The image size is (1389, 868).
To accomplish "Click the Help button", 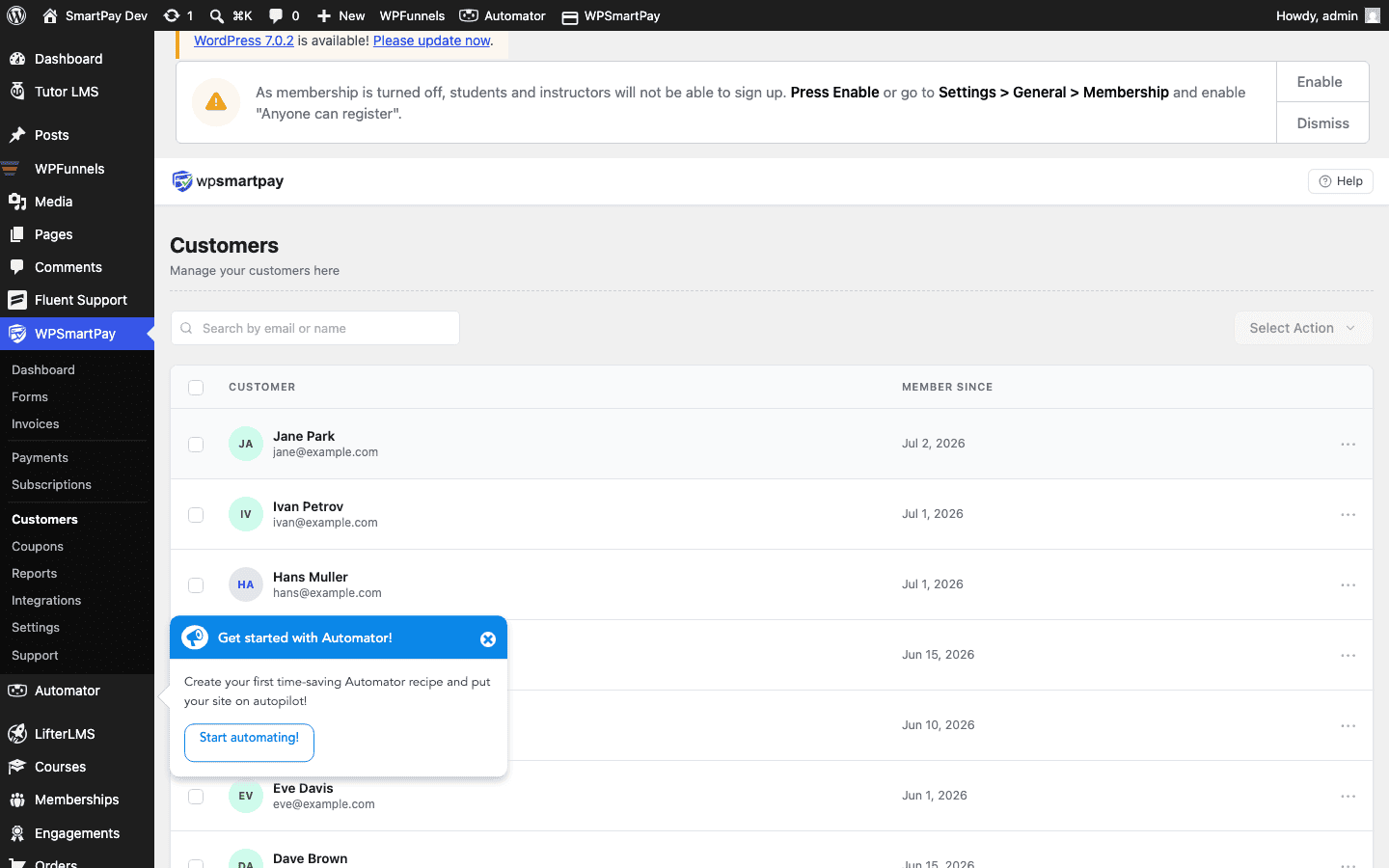I will [1340, 181].
